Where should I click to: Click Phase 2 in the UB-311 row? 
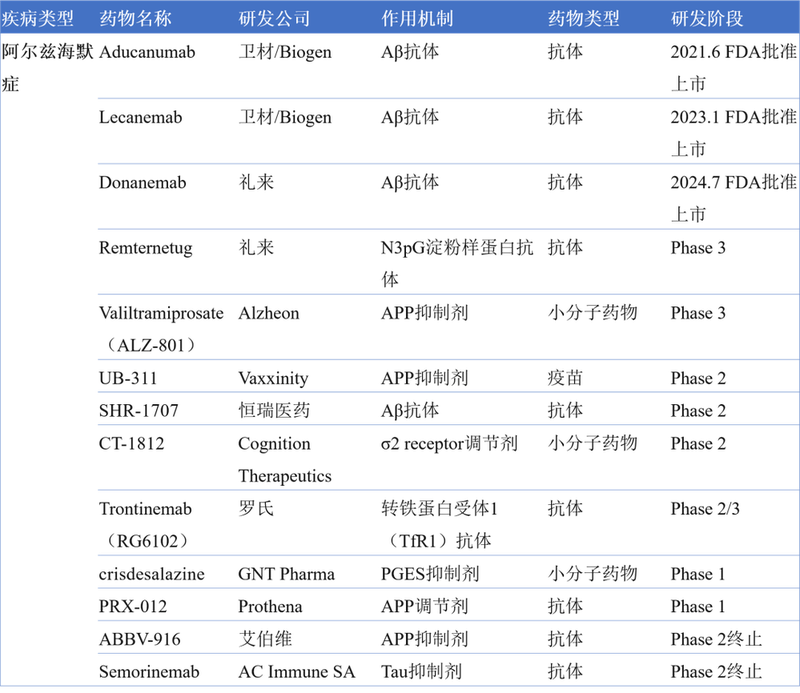pyautogui.click(x=698, y=378)
